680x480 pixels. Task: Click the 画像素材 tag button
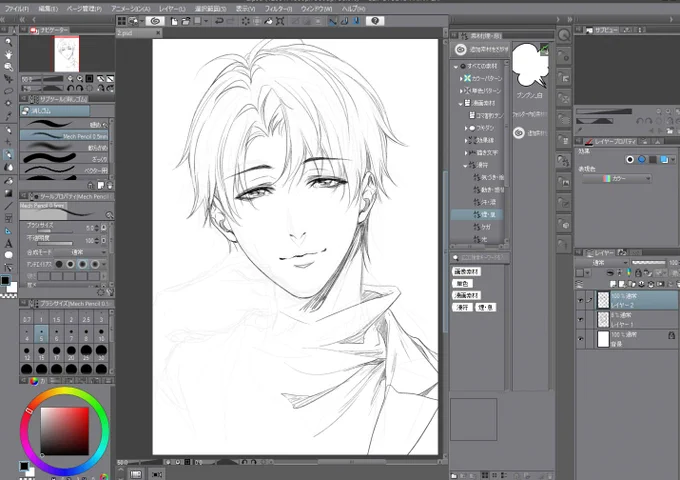466,271
